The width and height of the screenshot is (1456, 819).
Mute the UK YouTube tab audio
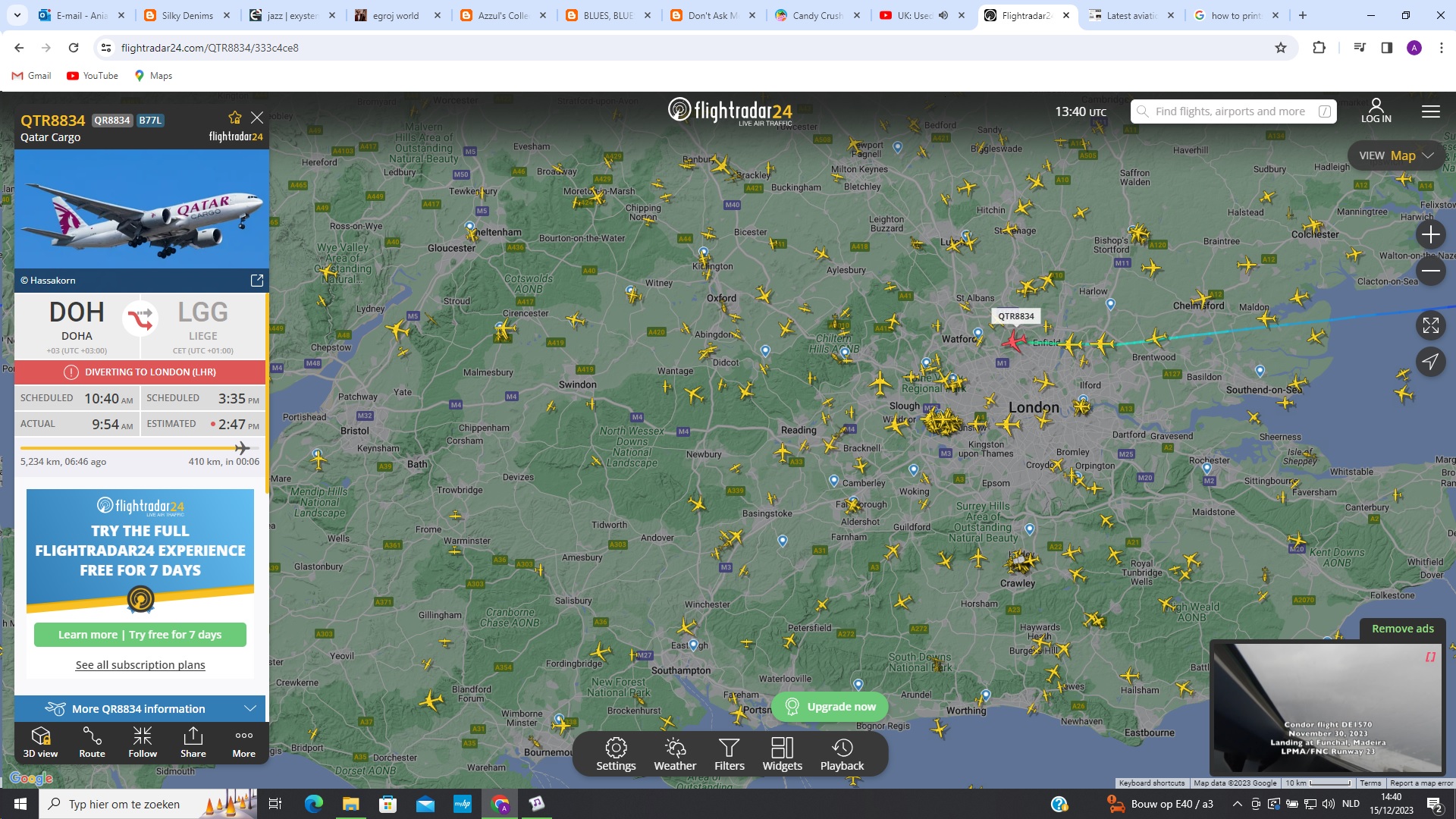point(943,15)
